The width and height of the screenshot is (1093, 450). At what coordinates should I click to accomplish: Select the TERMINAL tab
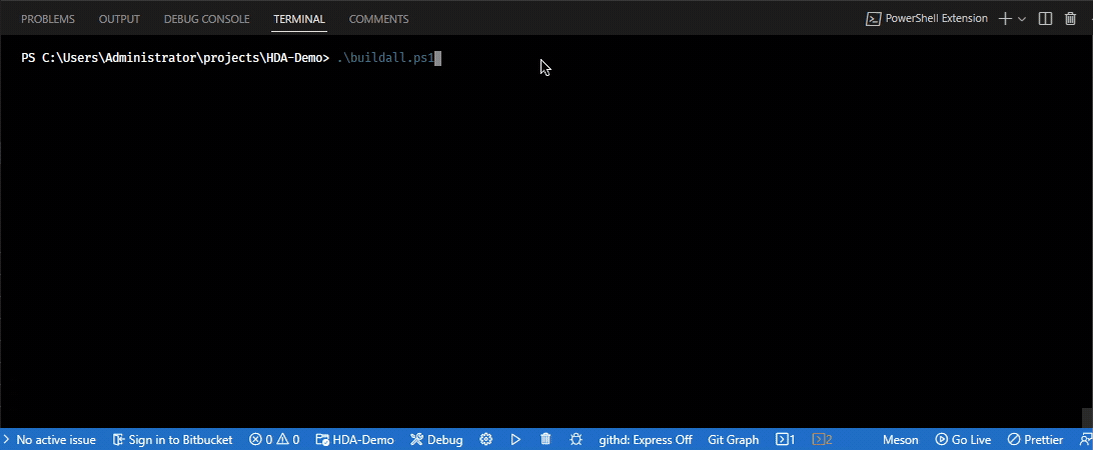(299, 19)
